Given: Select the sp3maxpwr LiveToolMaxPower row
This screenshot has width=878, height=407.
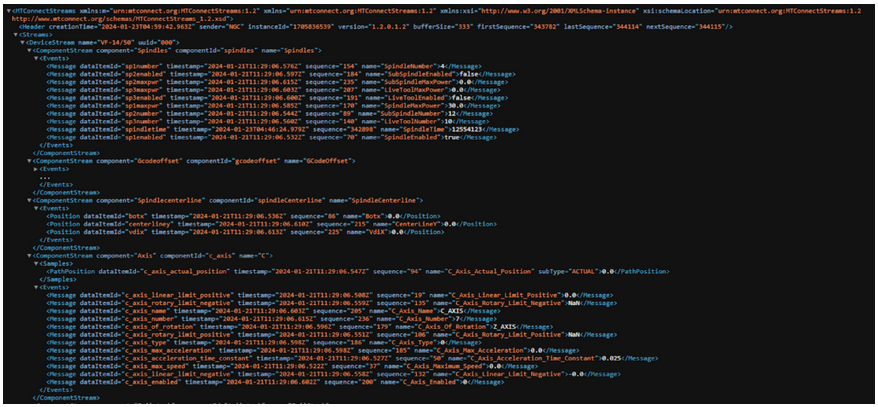Looking at the screenshot, I should pyautogui.click(x=275, y=89).
